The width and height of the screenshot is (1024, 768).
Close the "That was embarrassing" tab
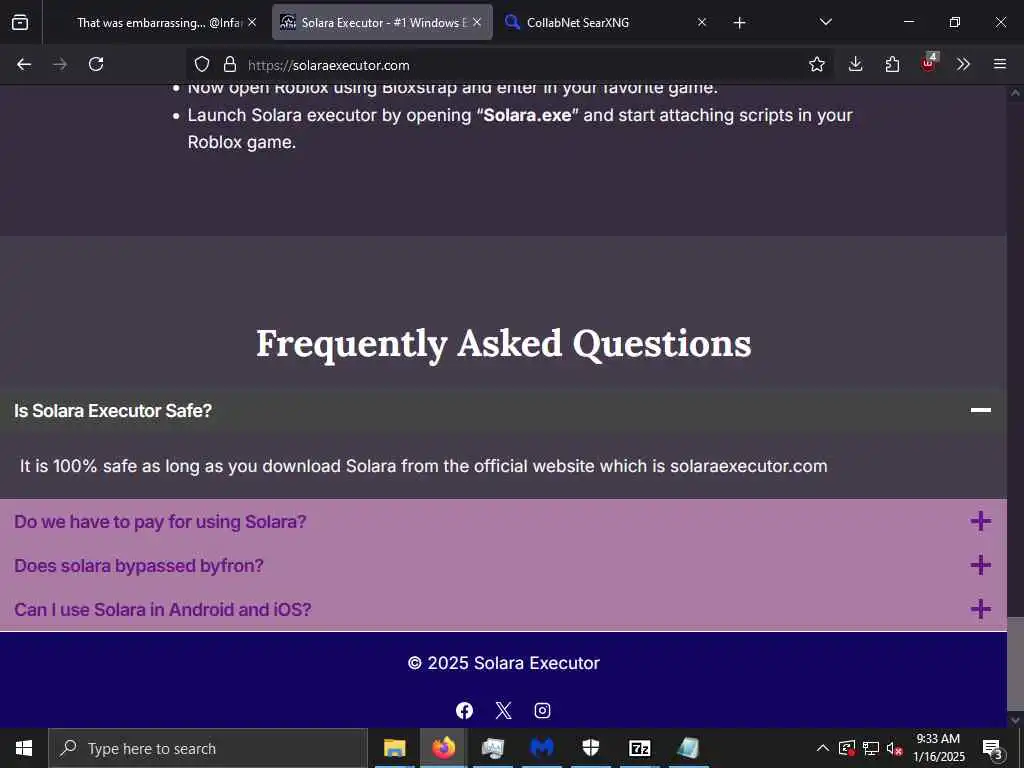tap(252, 22)
